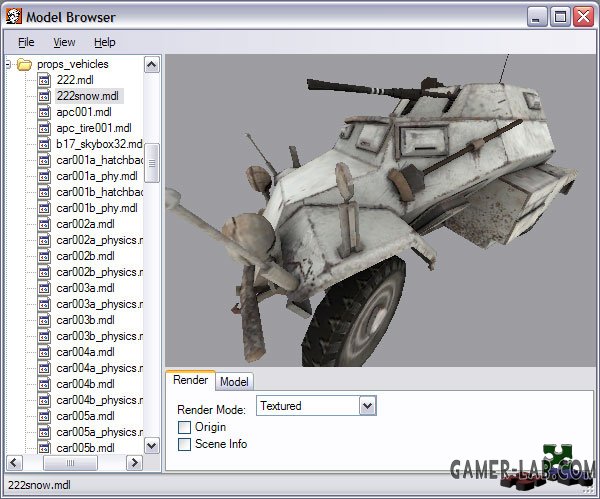Enable the Origin checkbox

pos(184,427)
